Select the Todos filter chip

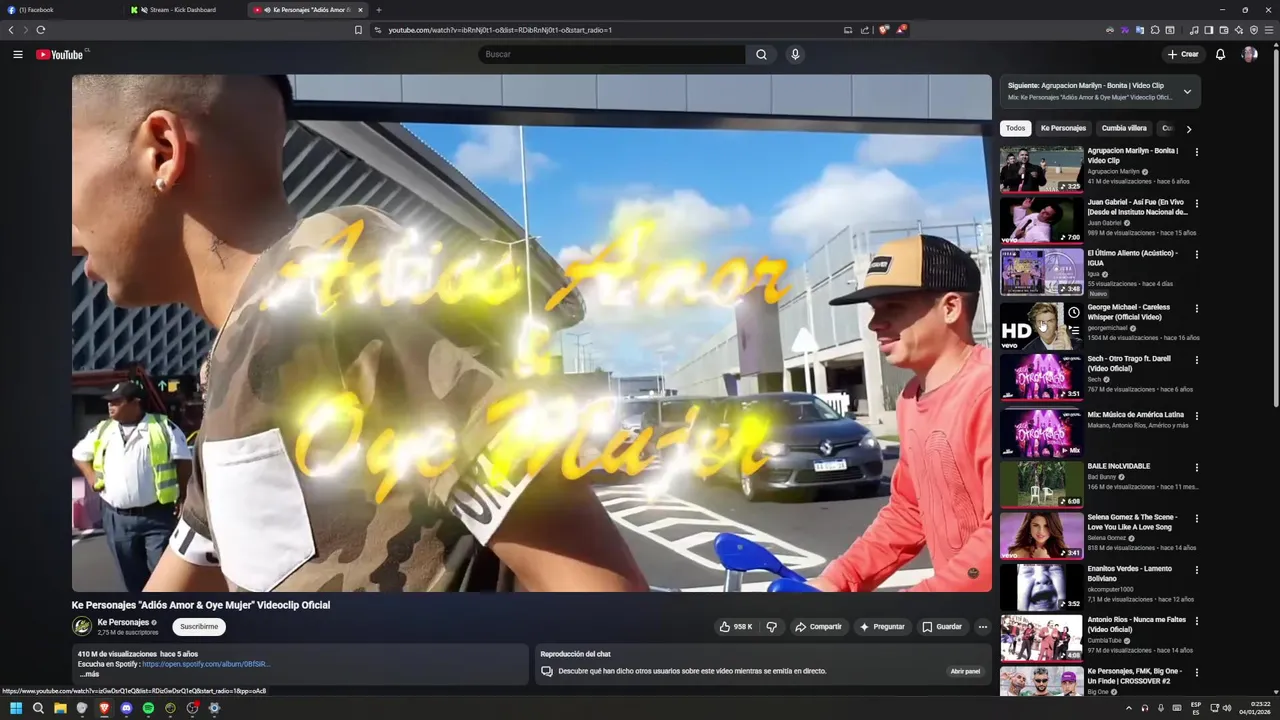coord(1015,128)
